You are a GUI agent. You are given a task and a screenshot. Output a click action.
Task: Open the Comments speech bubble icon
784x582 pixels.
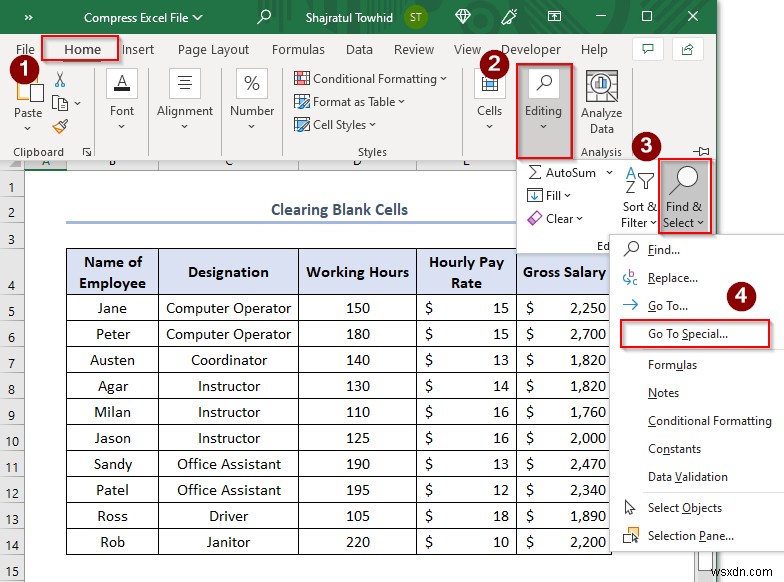click(647, 49)
